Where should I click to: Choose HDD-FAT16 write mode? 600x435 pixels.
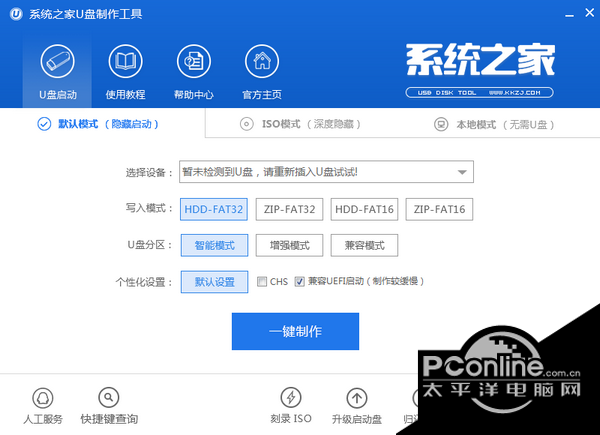pos(364,209)
